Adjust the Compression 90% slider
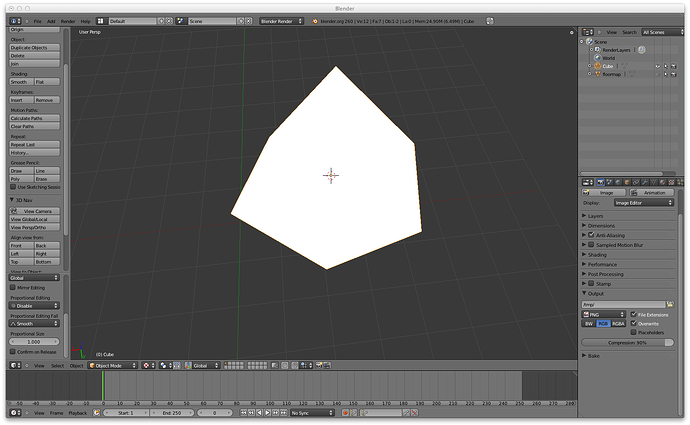Viewport: 690px width, 425px height. (628, 343)
